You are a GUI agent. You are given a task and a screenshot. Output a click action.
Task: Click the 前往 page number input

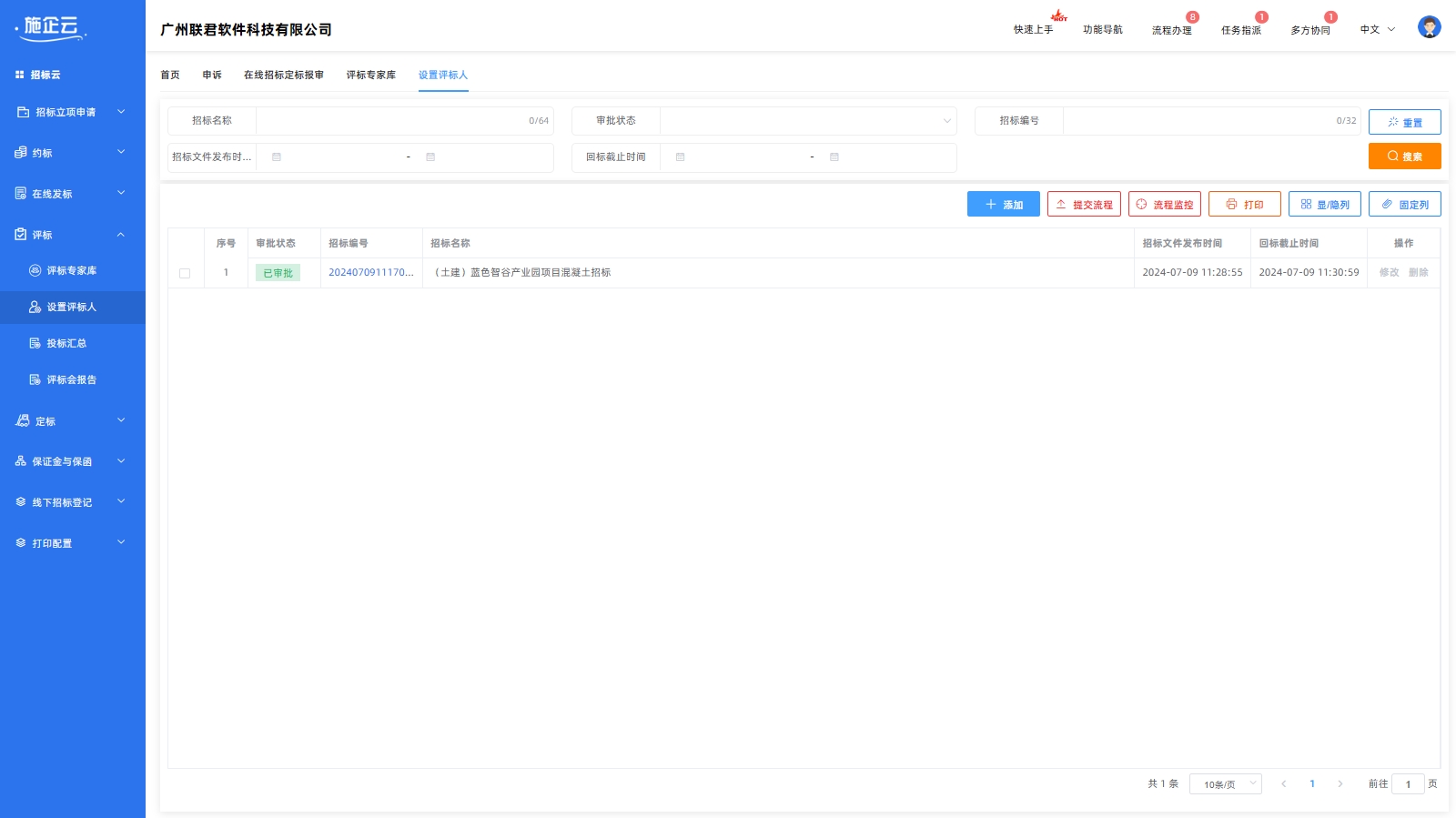(1408, 783)
